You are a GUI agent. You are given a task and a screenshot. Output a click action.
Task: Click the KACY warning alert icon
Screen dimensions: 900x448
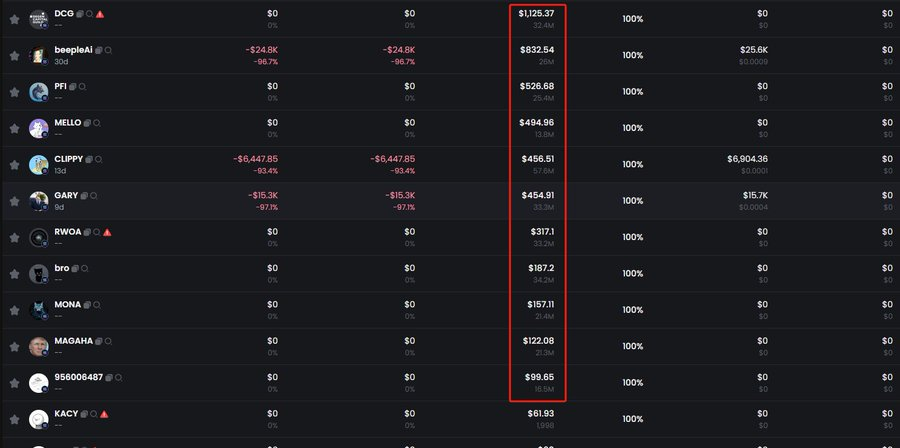104,414
